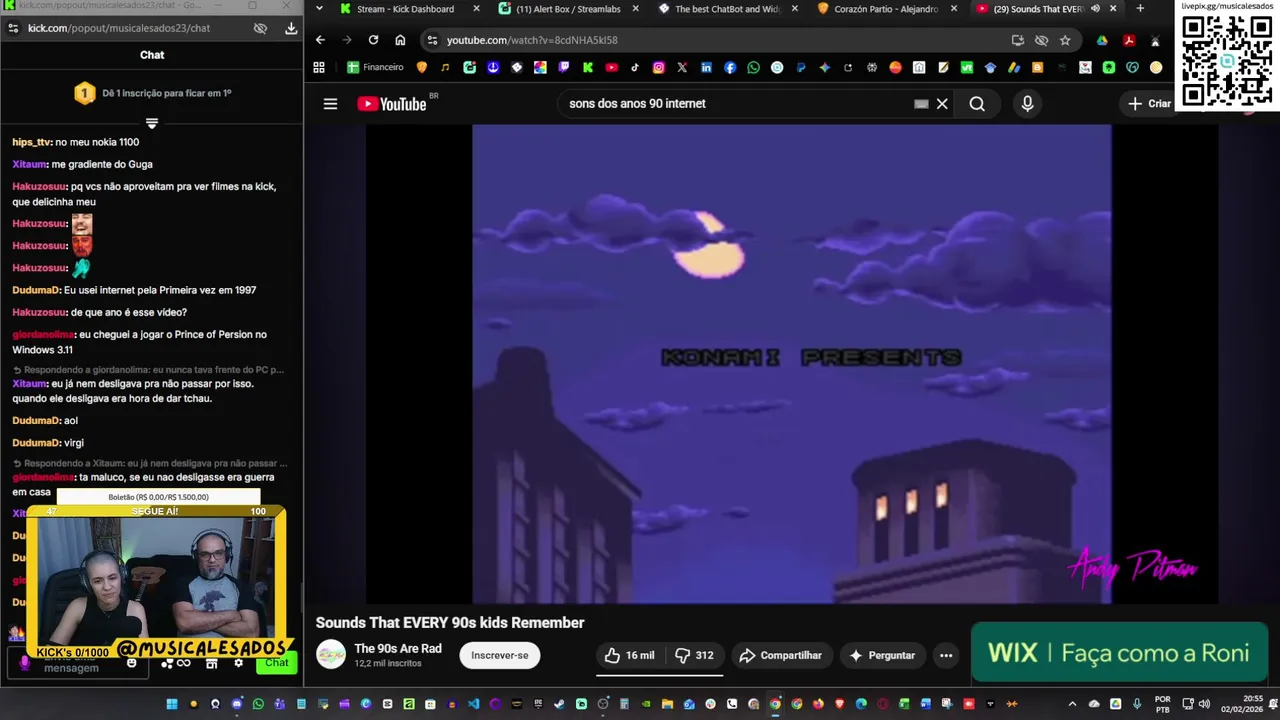The height and width of the screenshot is (720, 1280).
Task: Send message with green Chat button
Action: point(277,663)
